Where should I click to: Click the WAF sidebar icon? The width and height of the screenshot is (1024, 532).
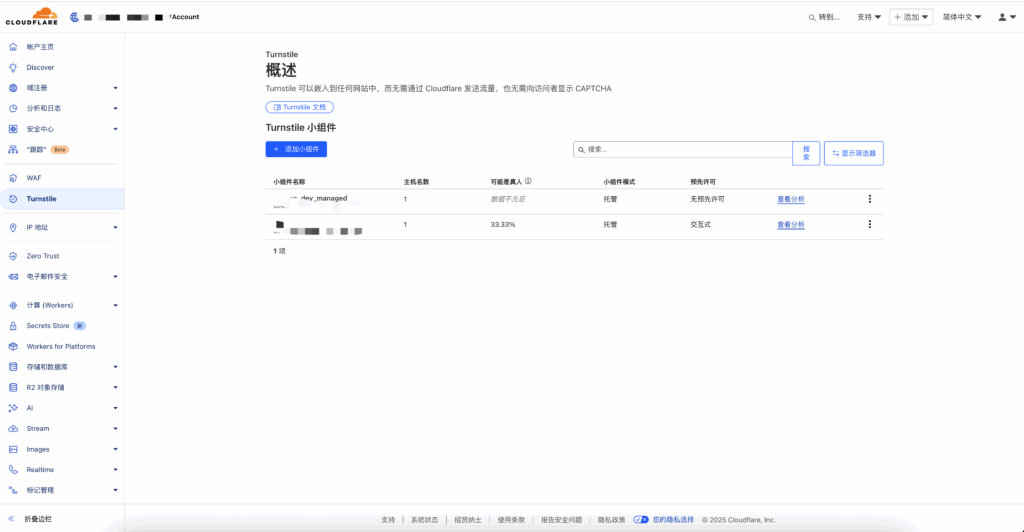pyautogui.click(x=13, y=178)
